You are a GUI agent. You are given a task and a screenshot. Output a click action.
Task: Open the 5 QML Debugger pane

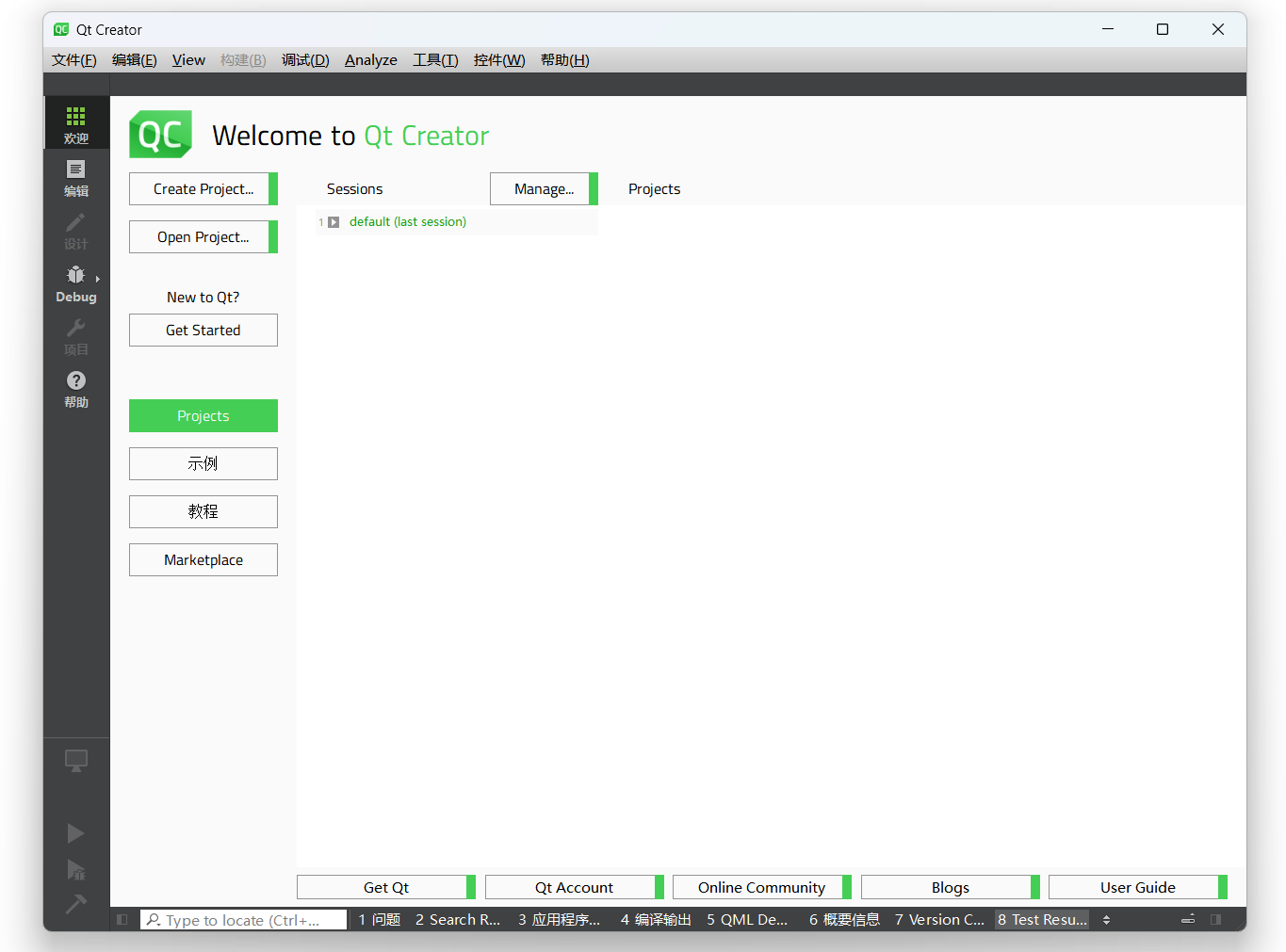click(x=747, y=920)
